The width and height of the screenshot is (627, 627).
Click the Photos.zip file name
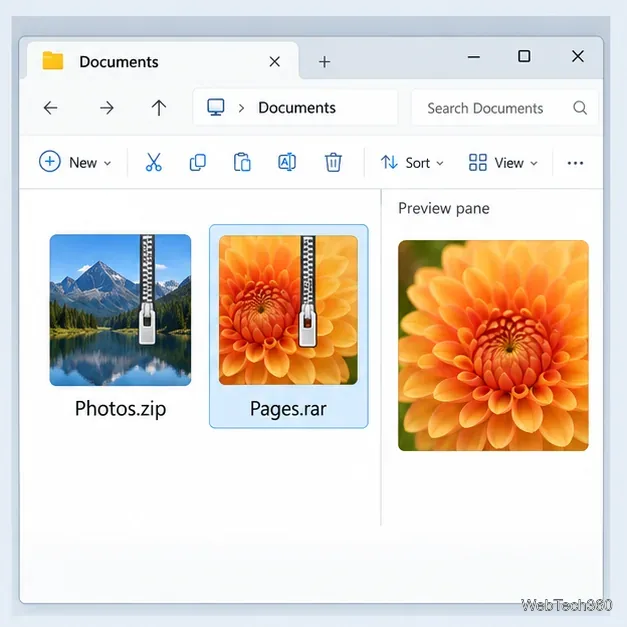click(120, 409)
